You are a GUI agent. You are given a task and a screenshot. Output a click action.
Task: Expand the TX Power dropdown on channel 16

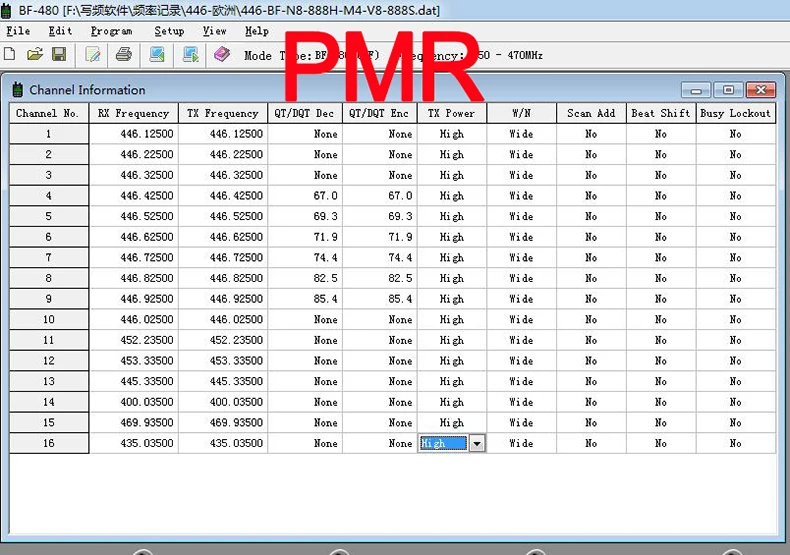pyautogui.click(x=477, y=443)
